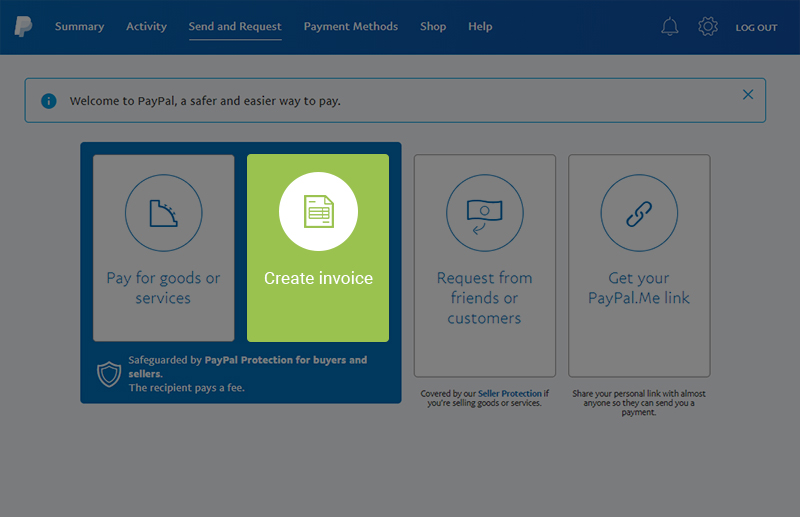The image size is (800, 517).
Task: Click the PayPal logo icon
Action: click(x=23, y=27)
